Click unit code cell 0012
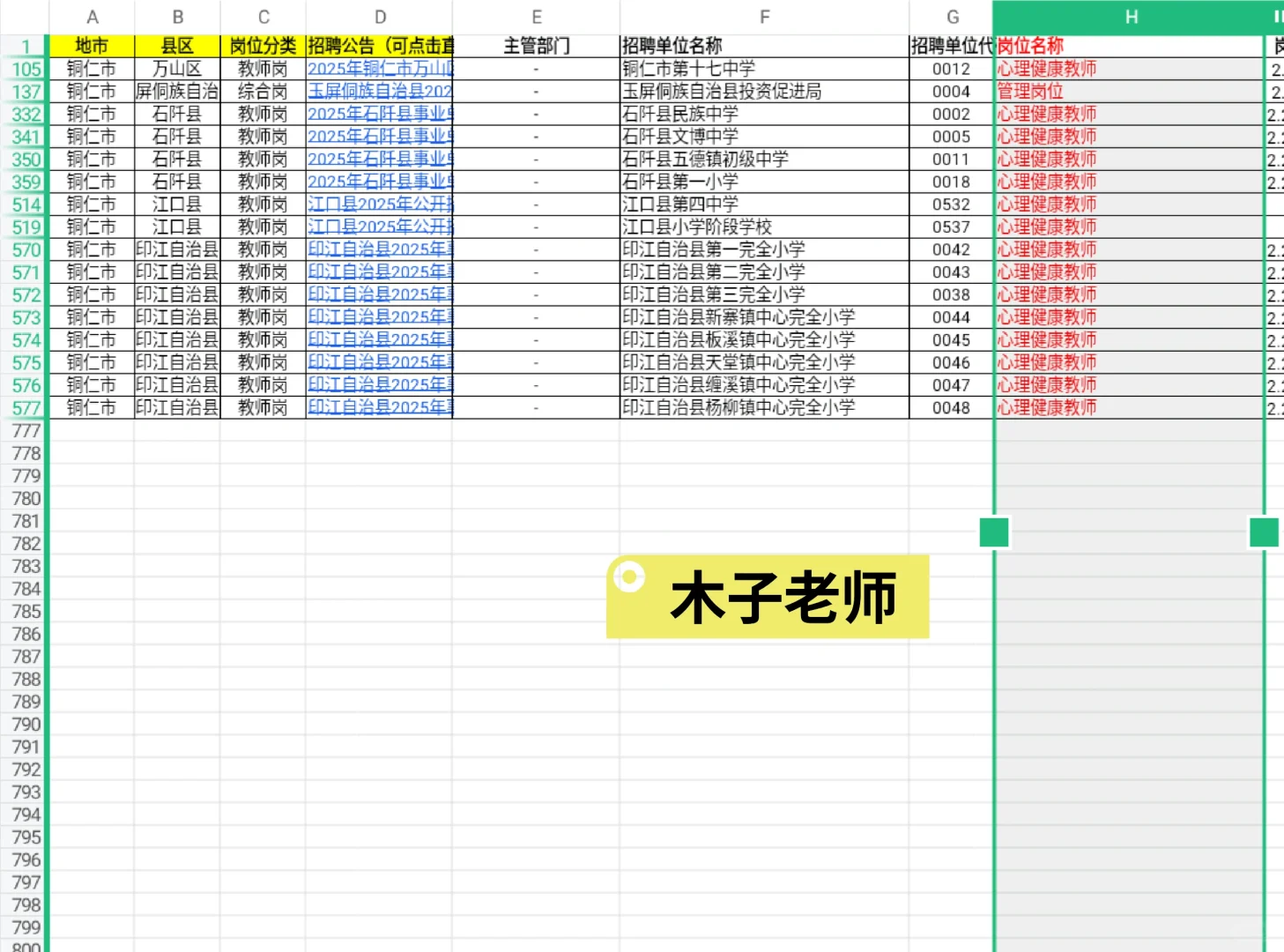The image size is (1284, 952). point(952,69)
